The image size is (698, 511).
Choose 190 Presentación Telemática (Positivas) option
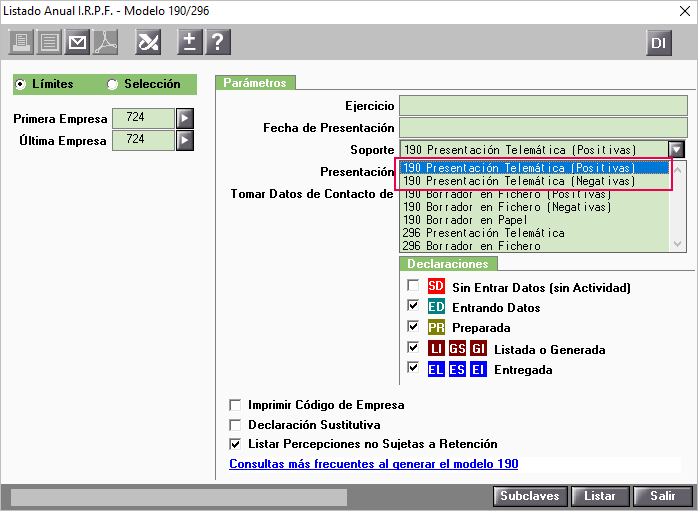pyautogui.click(x=534, y=168)
